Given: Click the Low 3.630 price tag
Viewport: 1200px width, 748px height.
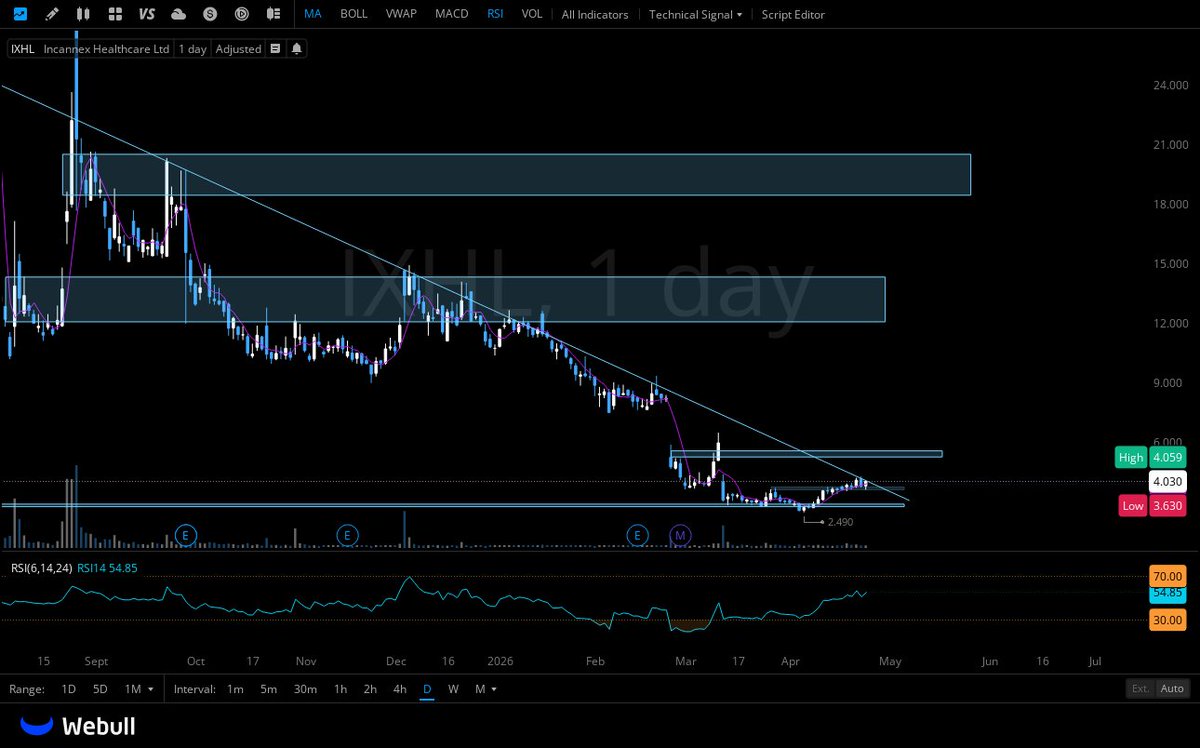Looking at the screenshot, I should 1150,506.
